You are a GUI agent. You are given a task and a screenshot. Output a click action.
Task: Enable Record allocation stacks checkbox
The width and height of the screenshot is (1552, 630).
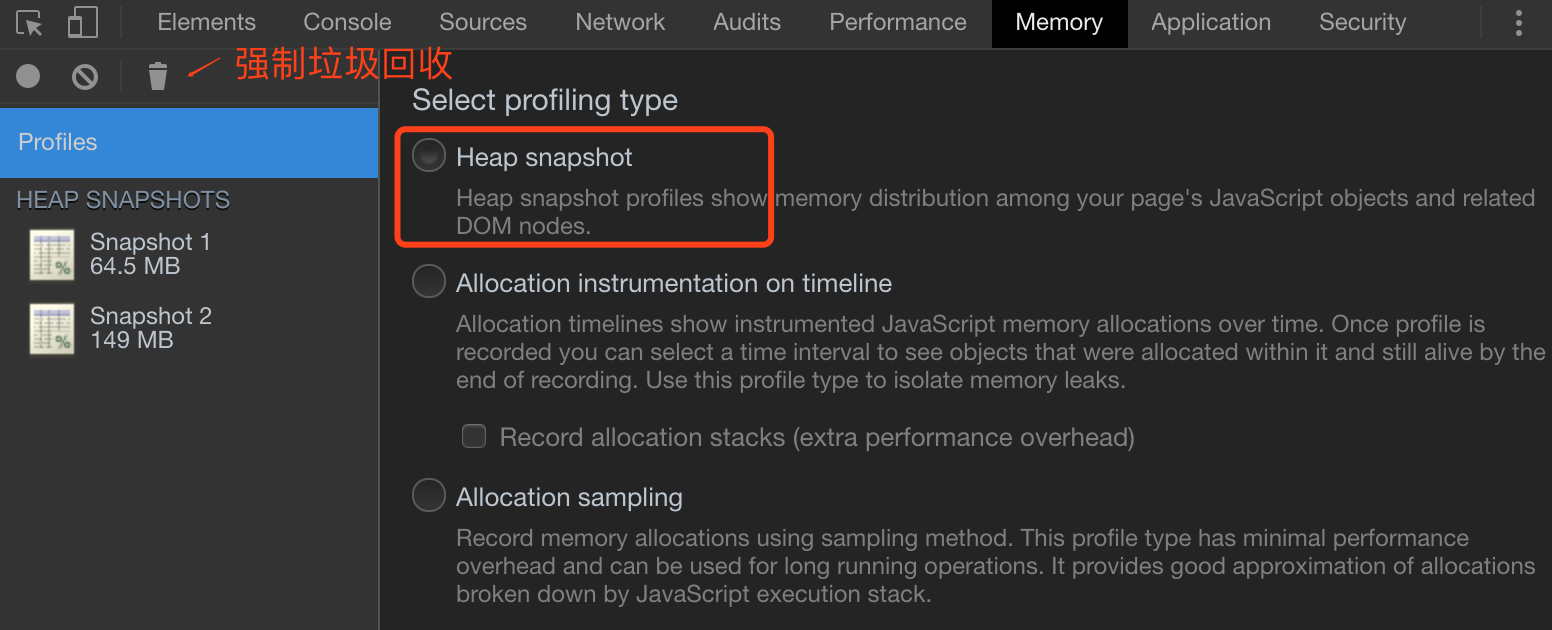point(474,437)
